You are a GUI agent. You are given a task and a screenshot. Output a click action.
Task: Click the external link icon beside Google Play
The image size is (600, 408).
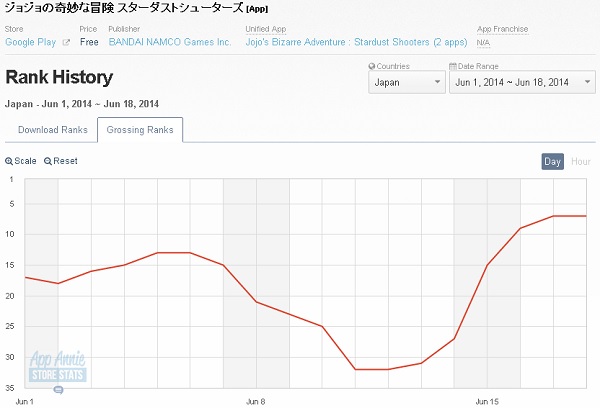pyautogui.click(x=66, y=43)
